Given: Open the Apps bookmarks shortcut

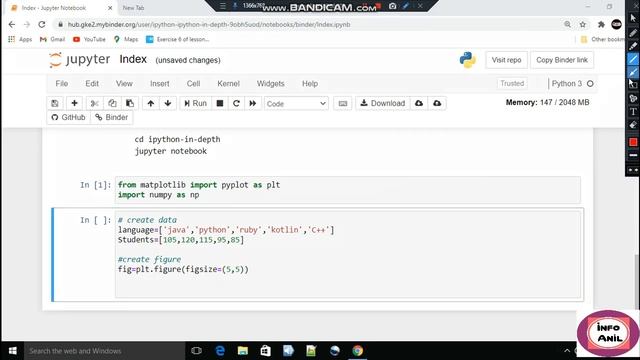Looking at the screenshot, I should [x=20, y=39].
